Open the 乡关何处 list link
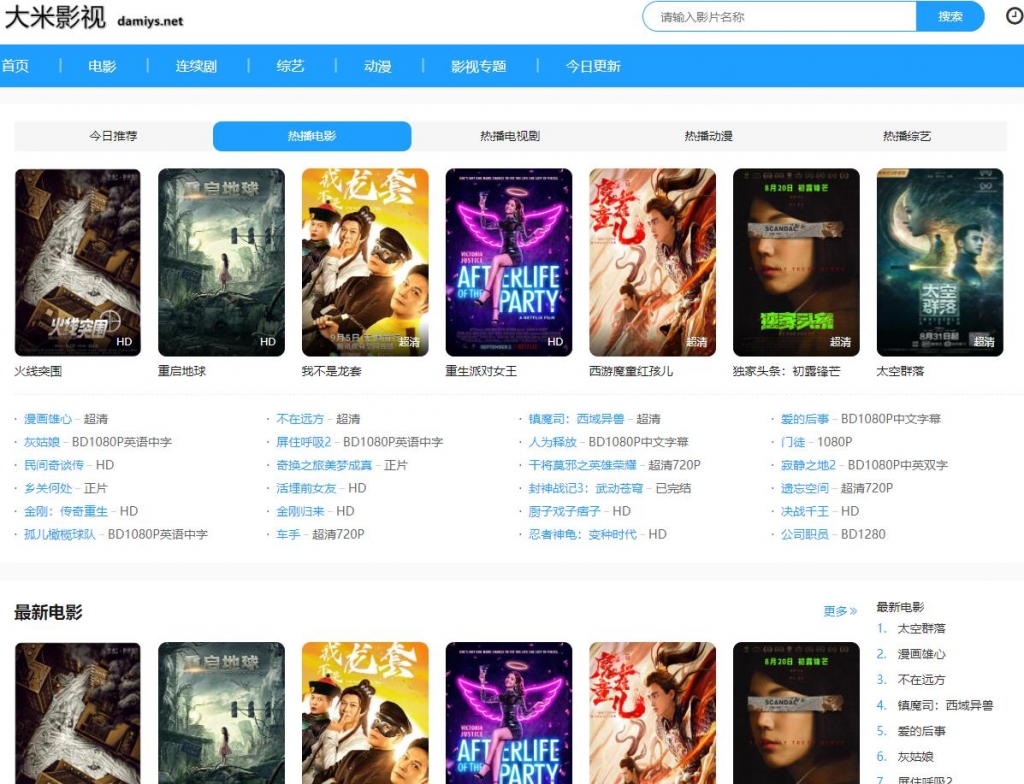The height and width of the screenshot is (784, 1024). click(x=48, y=488)
